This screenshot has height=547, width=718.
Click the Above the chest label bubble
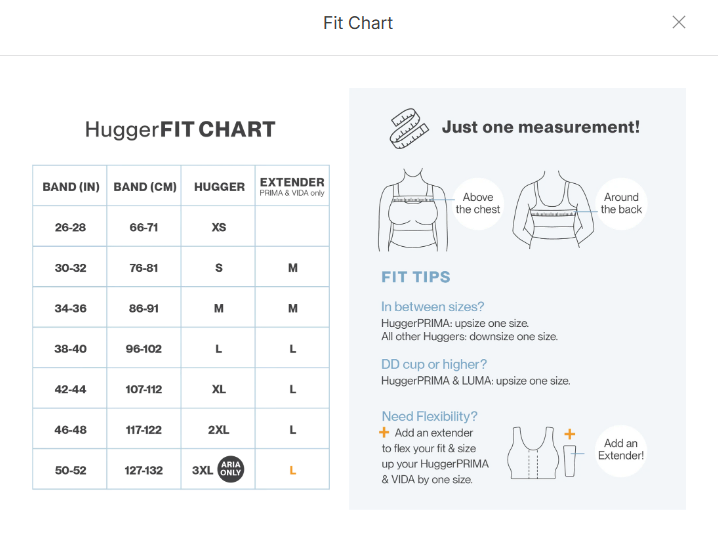coord(477,204)
